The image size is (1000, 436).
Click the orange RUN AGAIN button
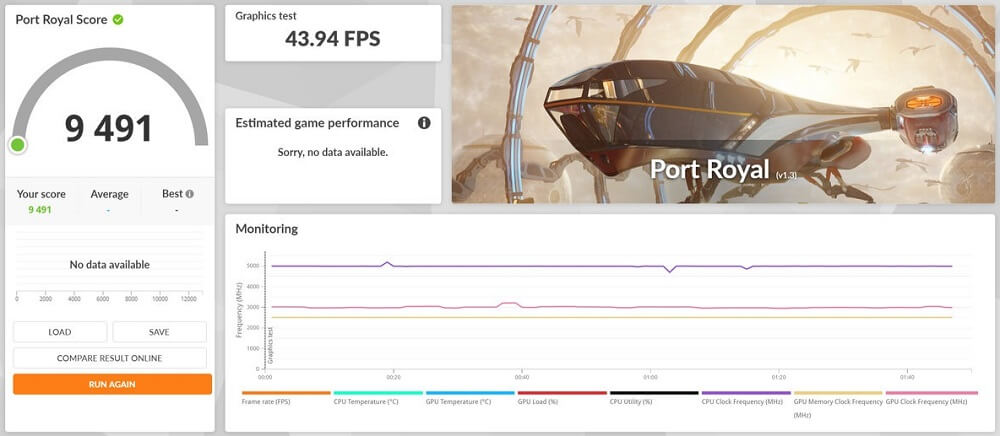[112, 384]
